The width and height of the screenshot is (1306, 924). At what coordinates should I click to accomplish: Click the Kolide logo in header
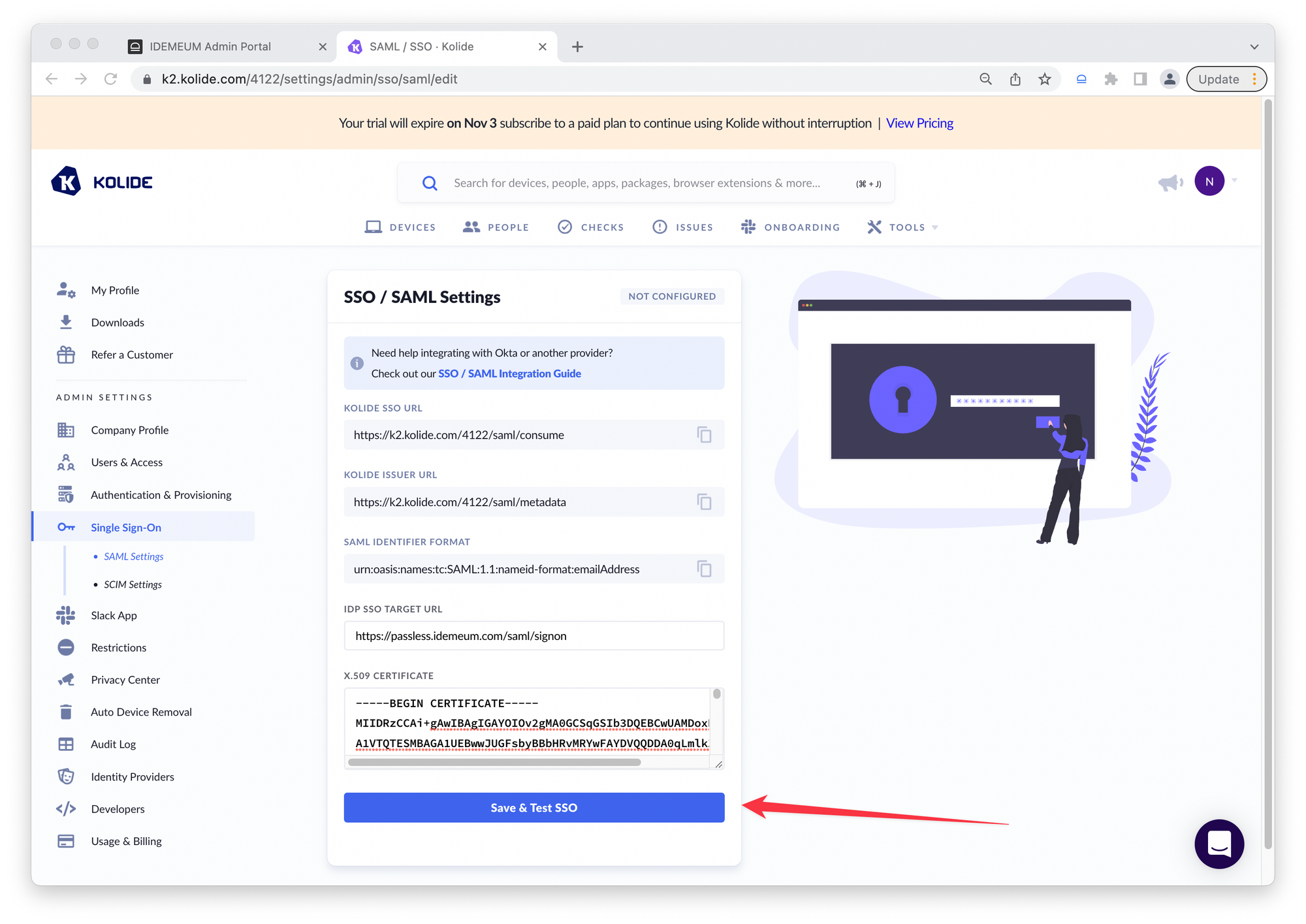pos(102,182)
